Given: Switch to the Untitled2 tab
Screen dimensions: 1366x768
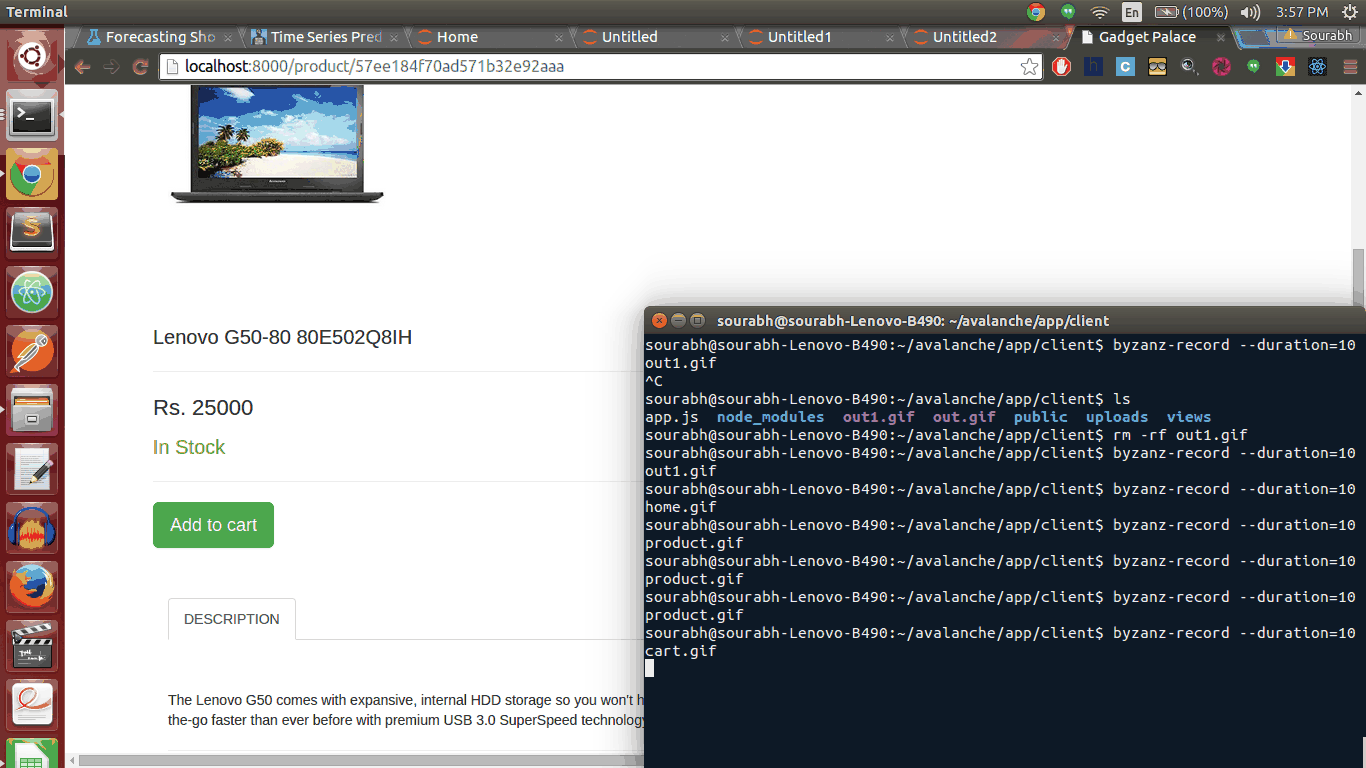Looking at the screenshot, I should (x=985, y=37).
